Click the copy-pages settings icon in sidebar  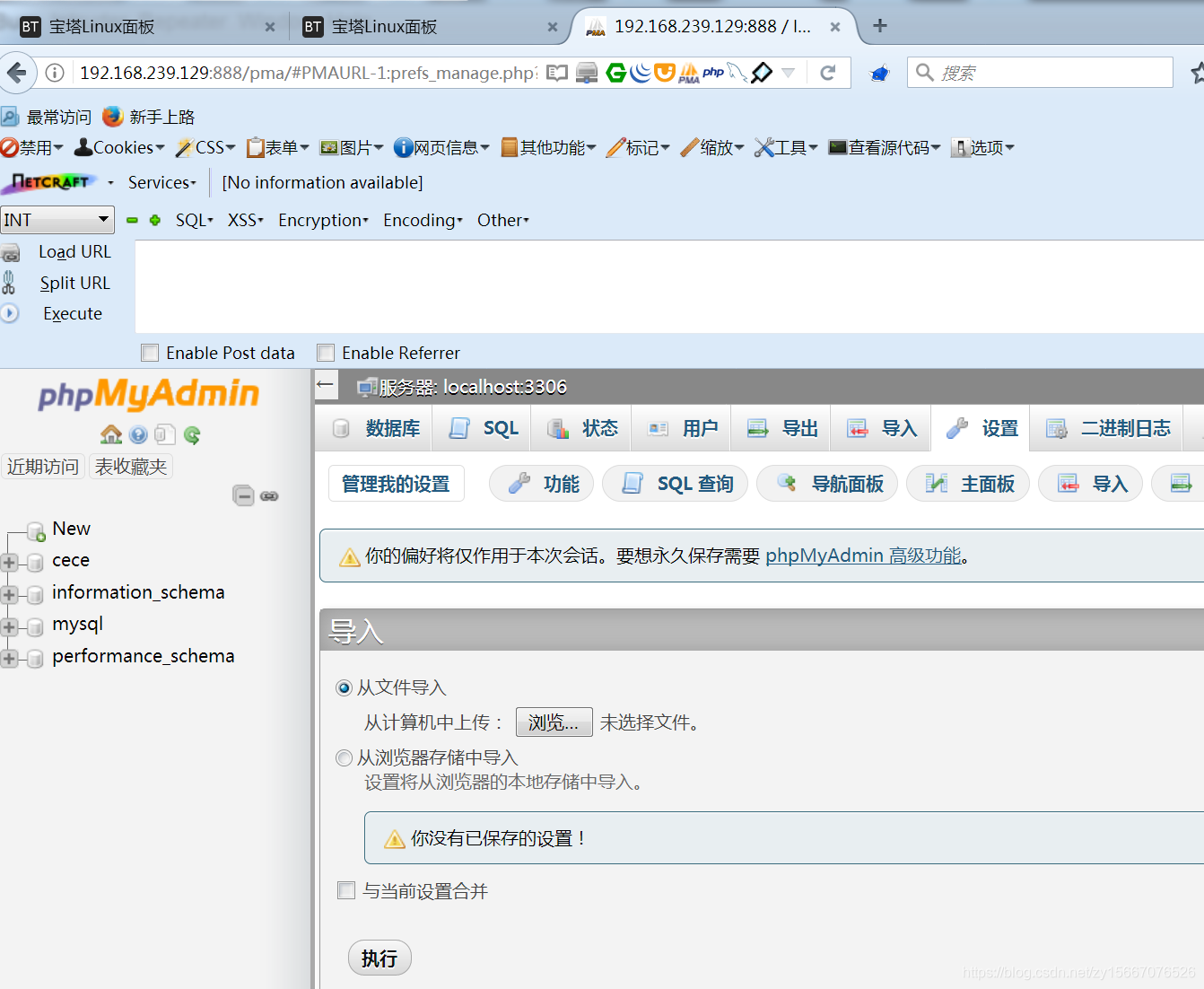coord(164,435)
